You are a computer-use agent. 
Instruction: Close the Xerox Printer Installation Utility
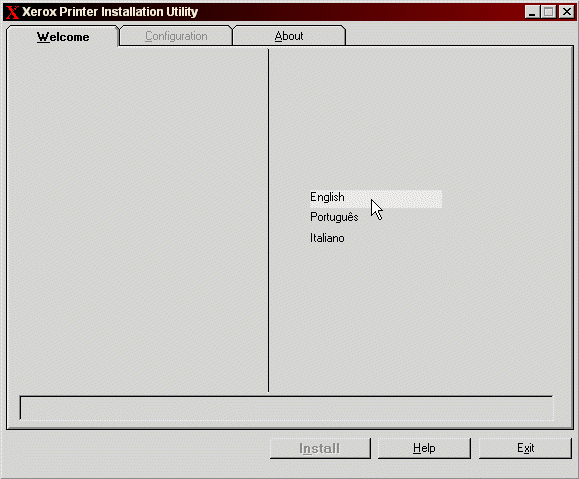[x=566, y=12]
